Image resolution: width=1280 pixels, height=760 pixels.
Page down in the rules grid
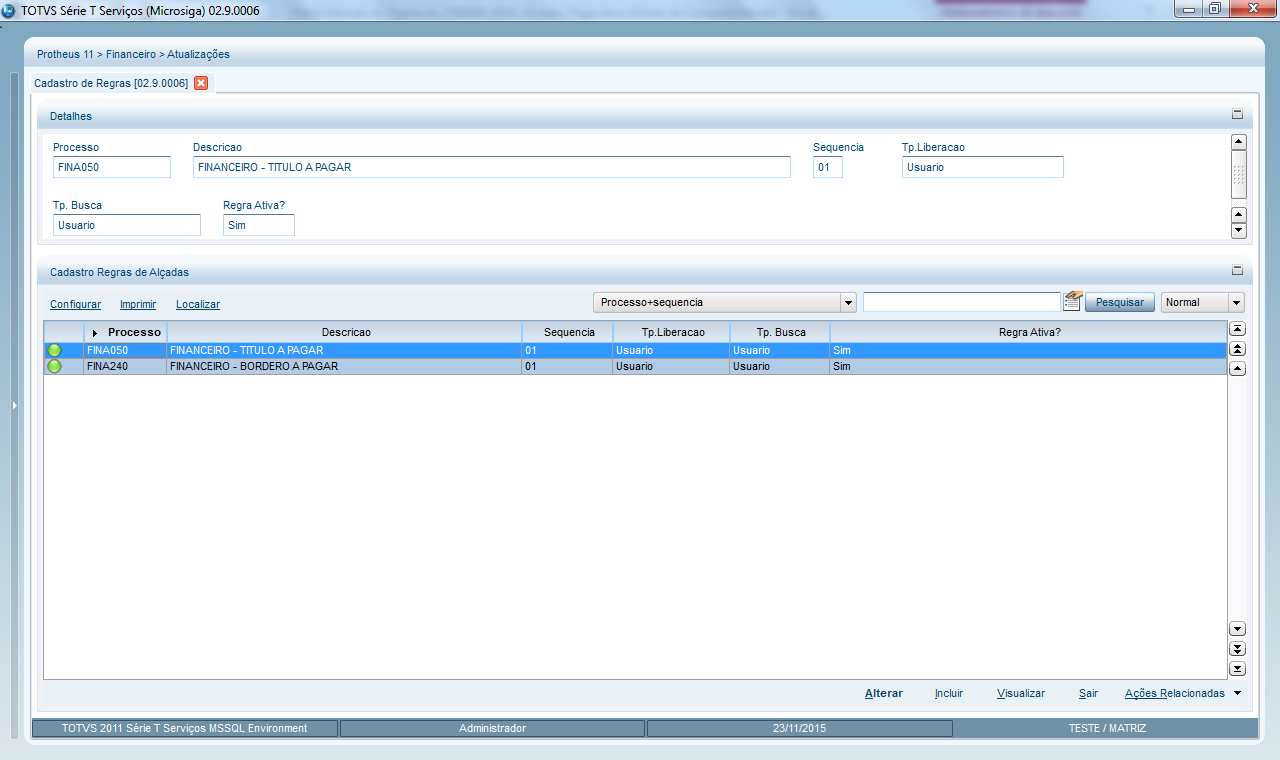(x=1237, y=649)
